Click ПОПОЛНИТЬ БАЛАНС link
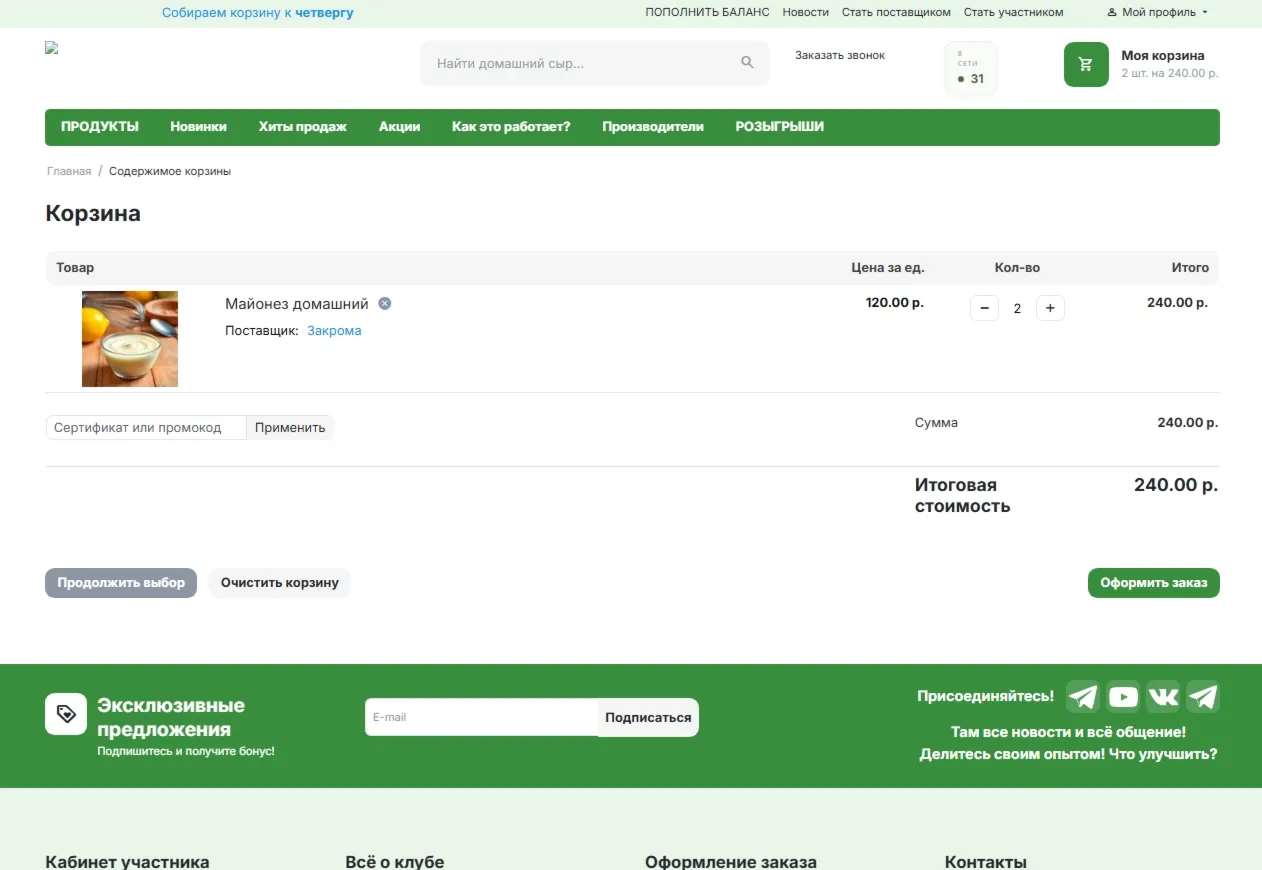The width and height of the screenshot is (1262, 870). 708,12
